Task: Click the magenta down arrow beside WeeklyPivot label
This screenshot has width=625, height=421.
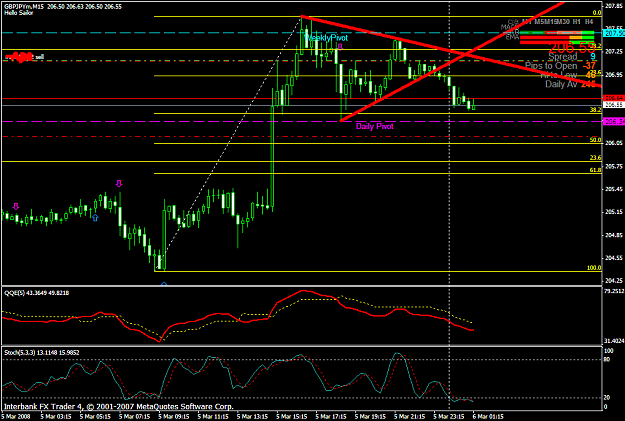Action: (340, 47)
